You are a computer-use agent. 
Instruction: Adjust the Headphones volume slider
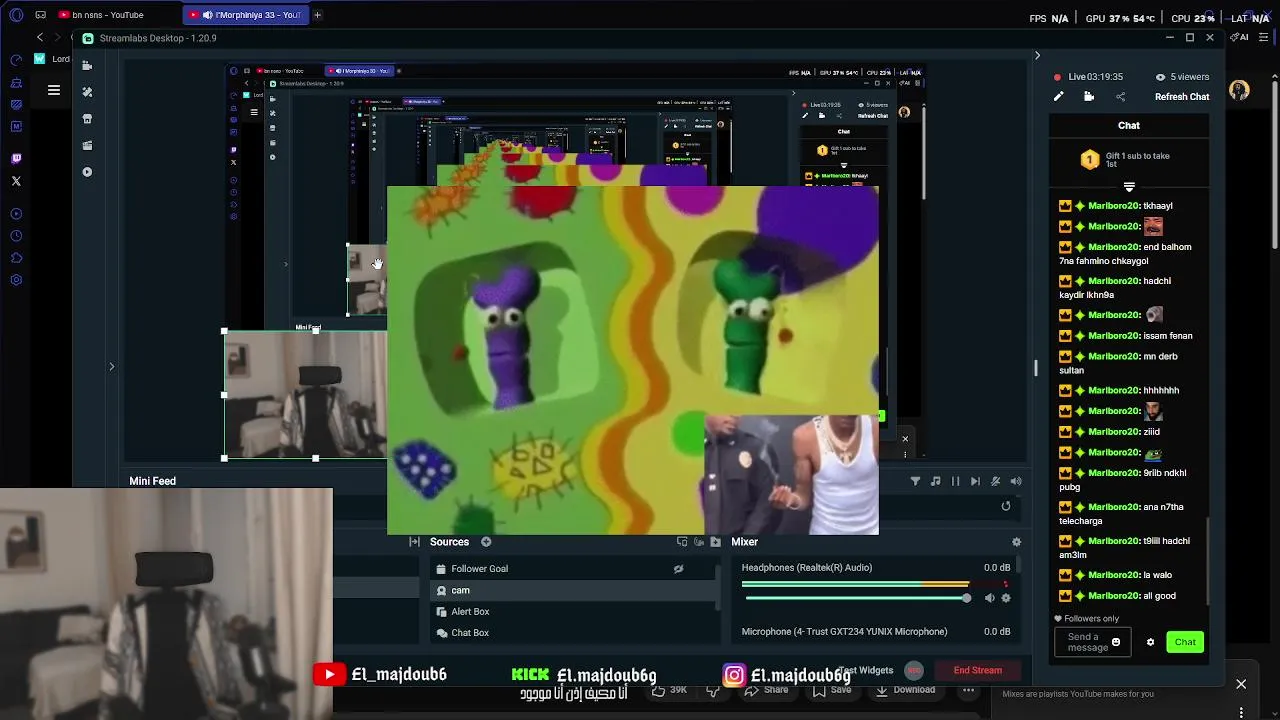click(856, 598)
